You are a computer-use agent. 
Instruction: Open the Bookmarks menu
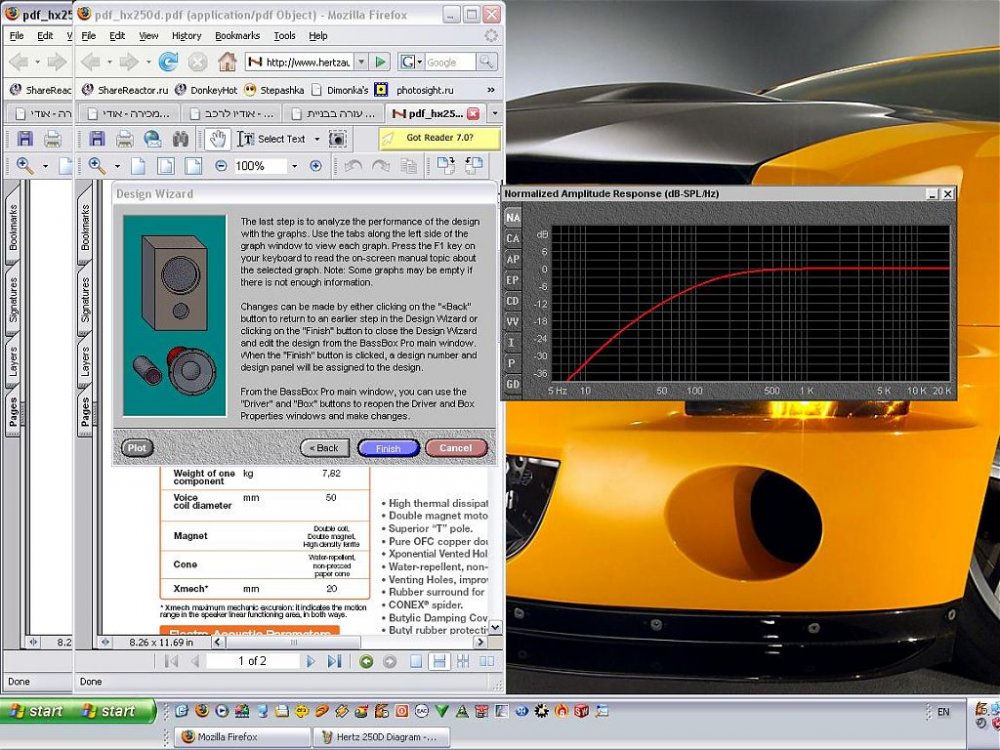(x=237, y=36)
